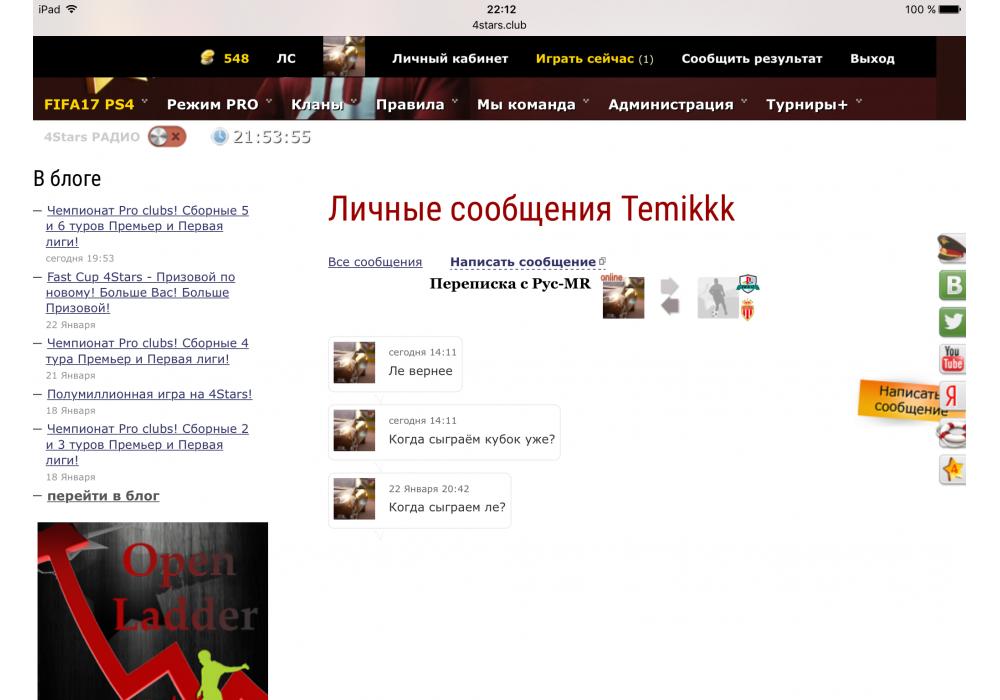
Task: Toggle the 4Stars radio switch
Action: [167, 136]
